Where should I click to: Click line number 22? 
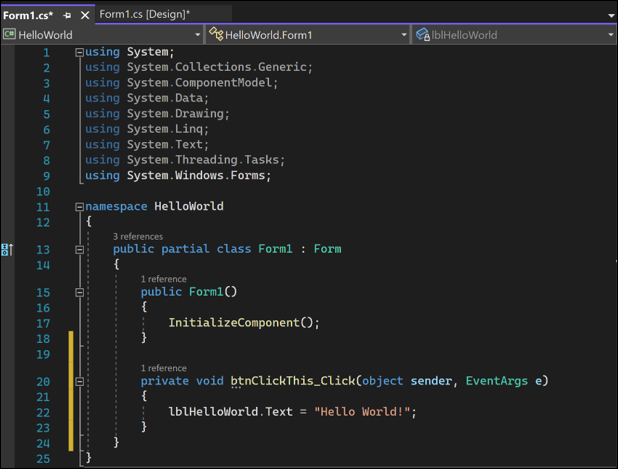(43, 413)
